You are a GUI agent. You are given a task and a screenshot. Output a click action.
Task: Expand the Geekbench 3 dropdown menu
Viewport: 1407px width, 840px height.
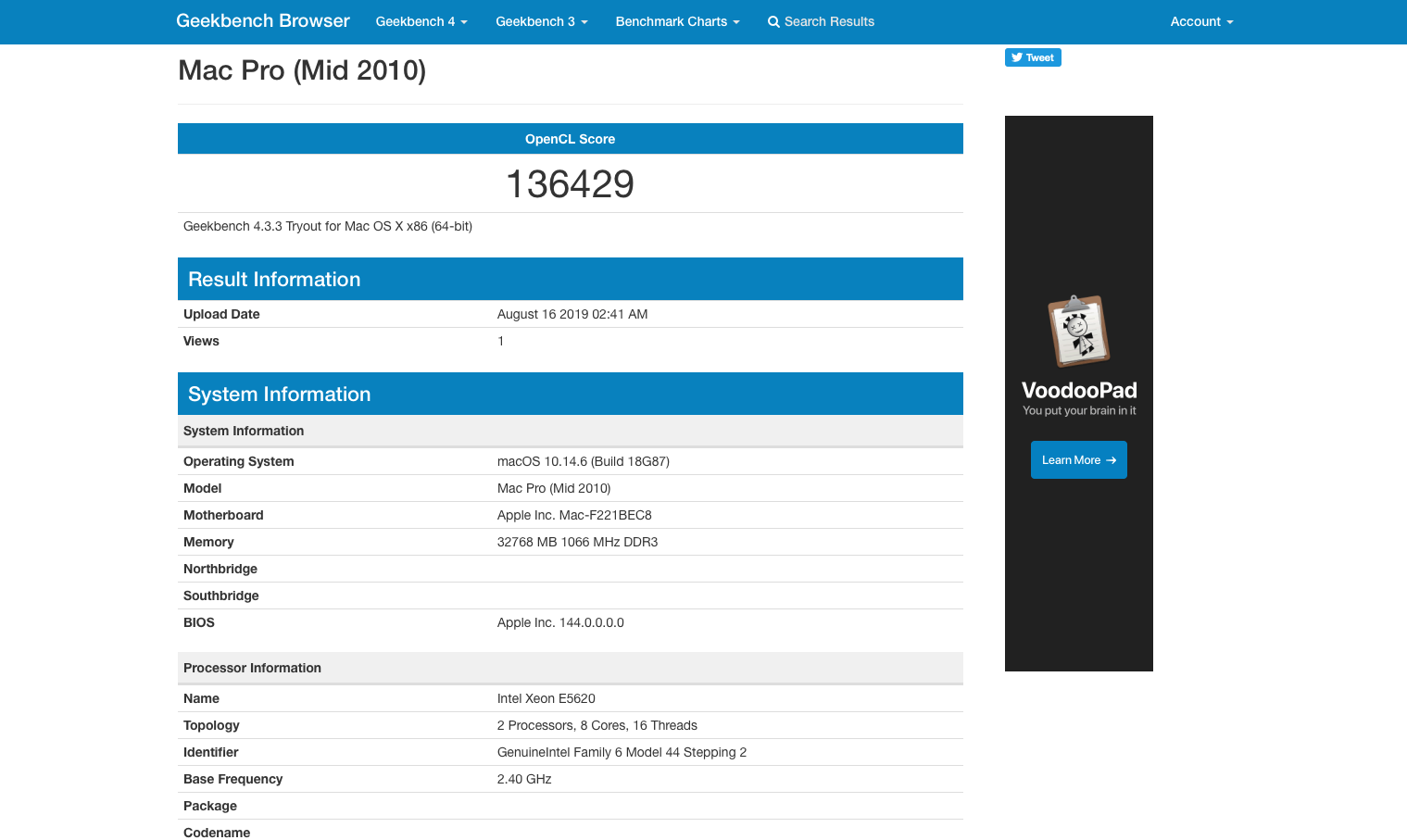[542, 21]
